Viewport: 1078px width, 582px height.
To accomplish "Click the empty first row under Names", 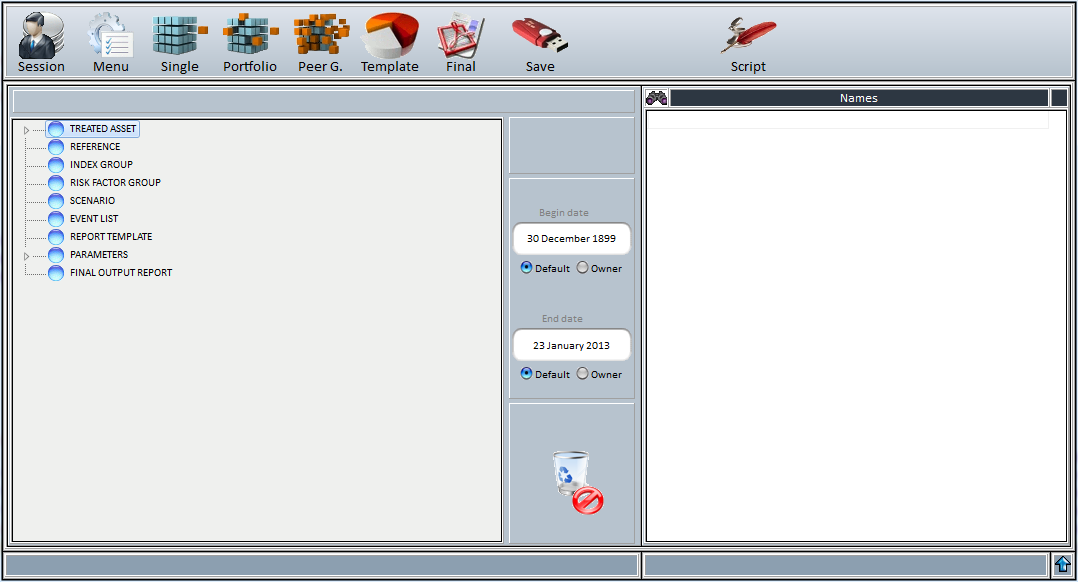I will pyautogui.click(x=848, y=120).
